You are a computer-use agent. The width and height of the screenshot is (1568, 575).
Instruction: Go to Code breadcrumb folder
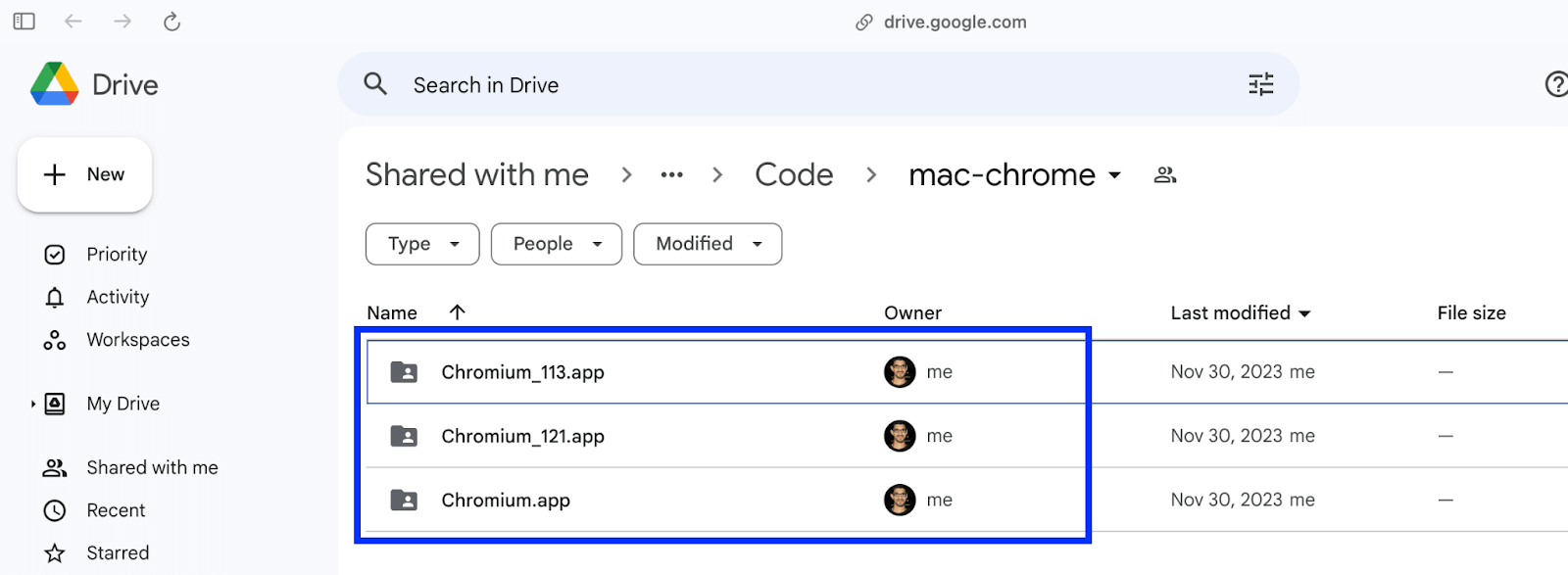coord(794,175)
